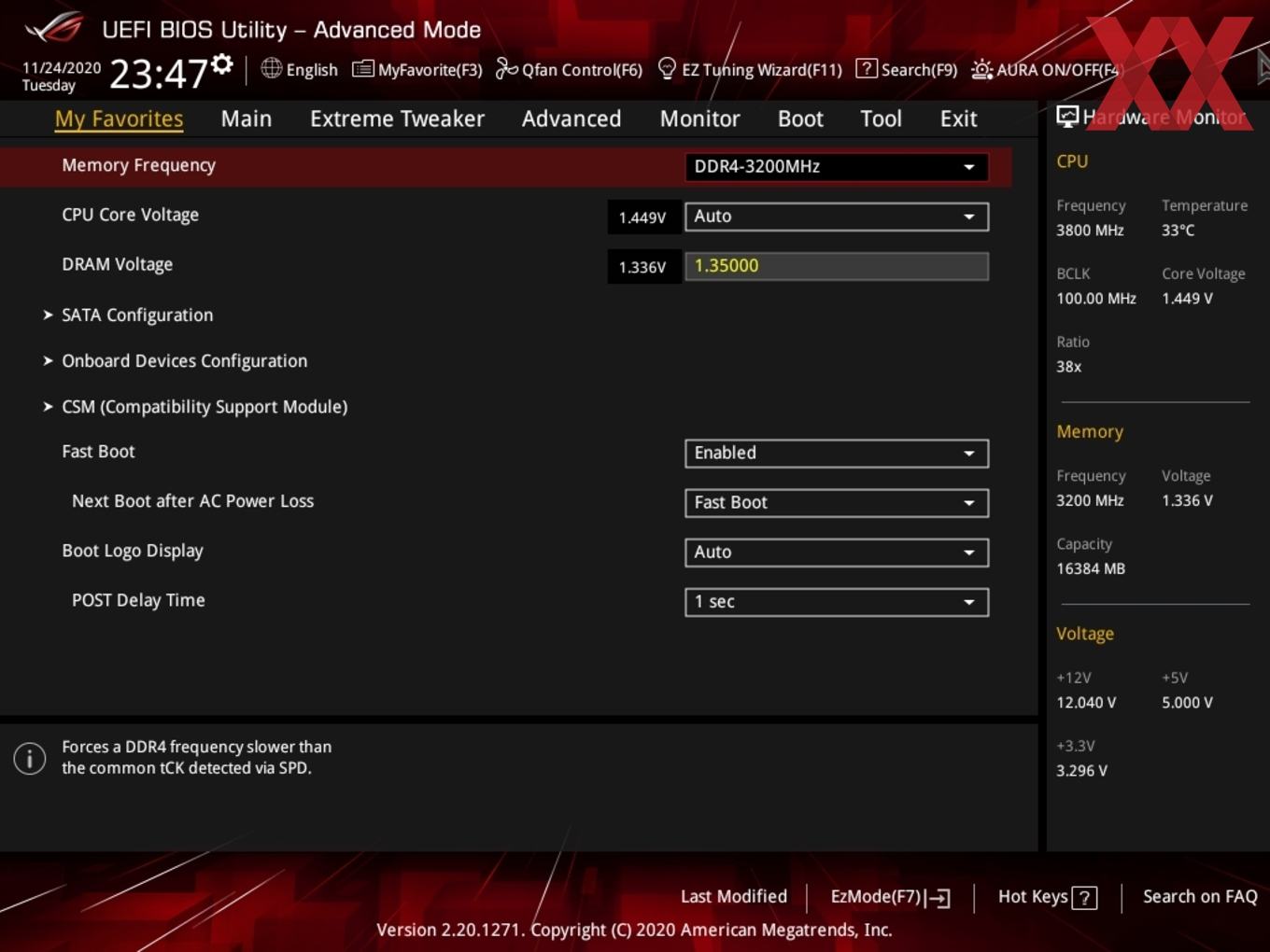
Task: Switch to Main tab
Action: point(247,119)
